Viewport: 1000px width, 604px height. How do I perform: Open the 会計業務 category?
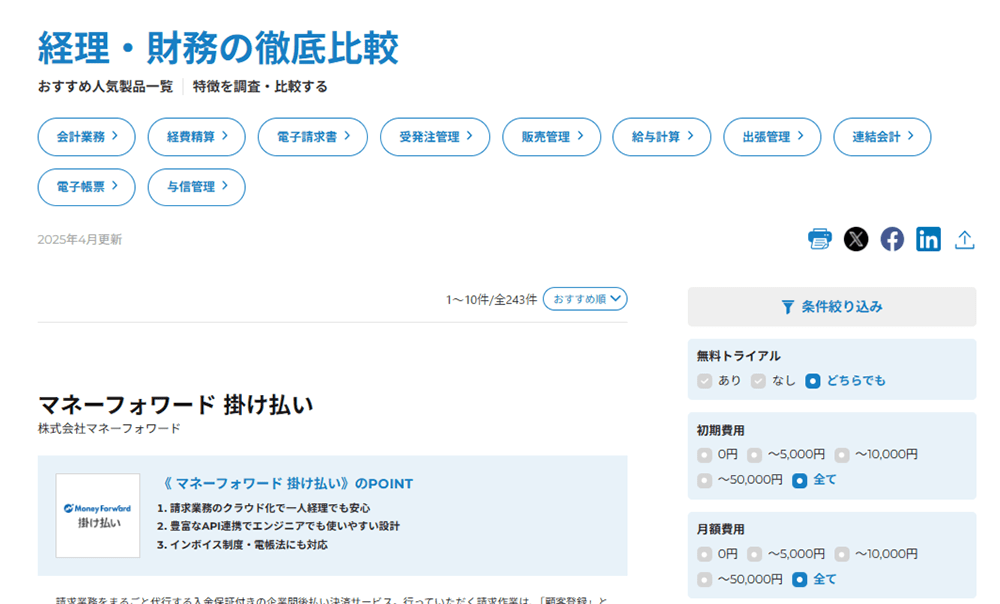pyautogui.click(x=87, y=136)
